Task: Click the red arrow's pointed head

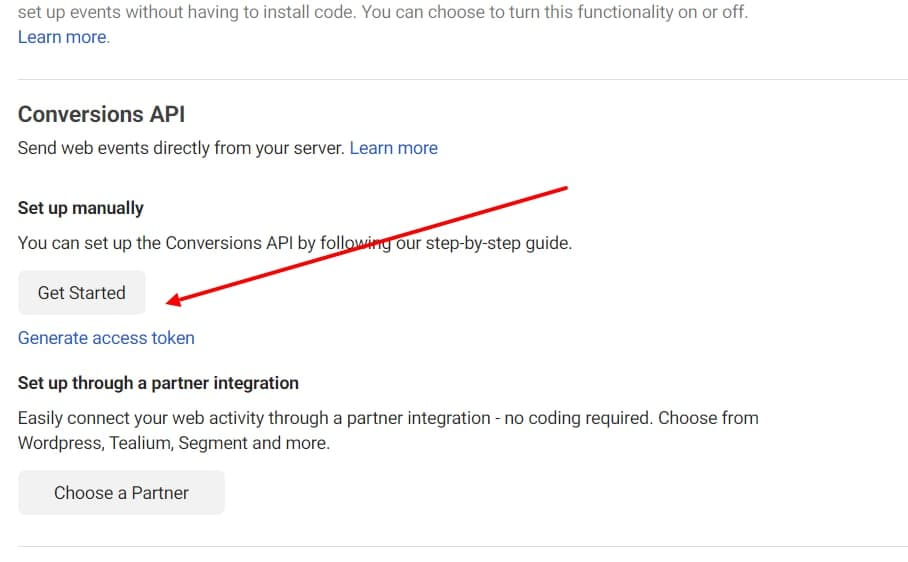Action: [172, 299]
